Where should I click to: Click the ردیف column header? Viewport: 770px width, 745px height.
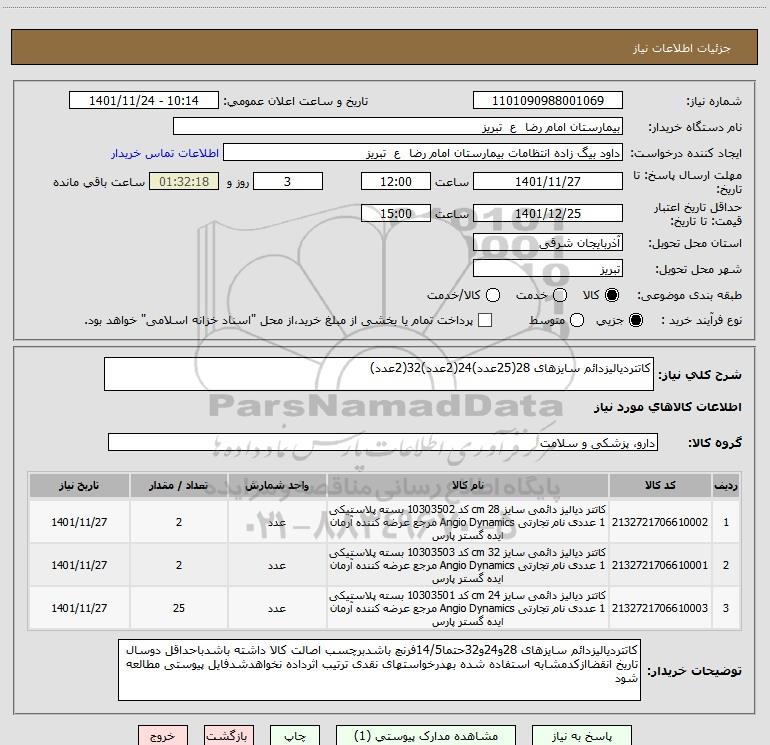pyautogui.click(x=726, y=486)
